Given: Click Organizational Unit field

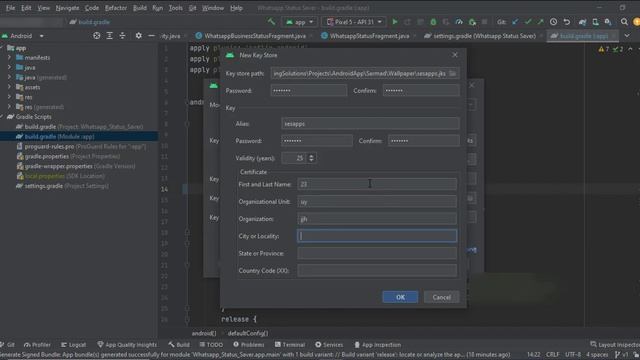Looking at the screenshot, I should [377, 201].
